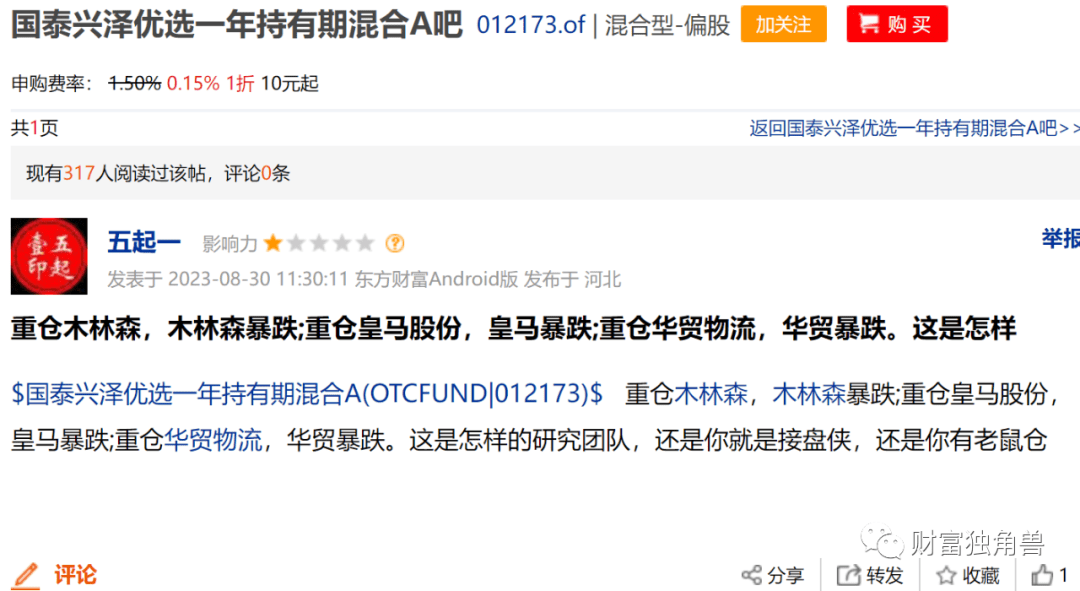This screenshot has width=1080, height=591.
Task: Click the pencil 评论 comment icon
Action: (x=27, y=575)
